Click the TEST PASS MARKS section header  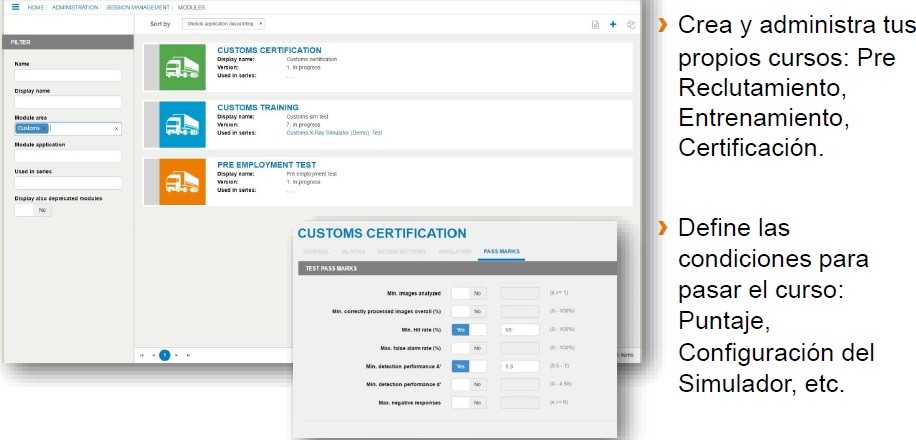[457, 268]
